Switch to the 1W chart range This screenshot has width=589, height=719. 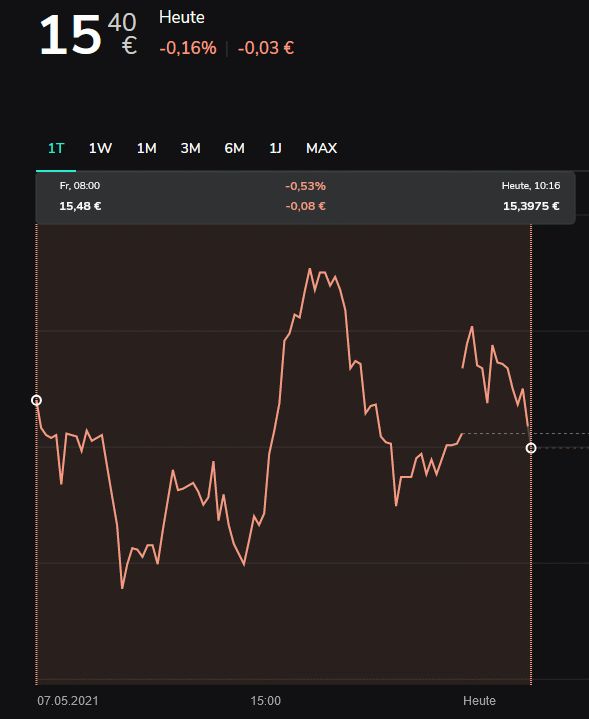pos(100,148)
